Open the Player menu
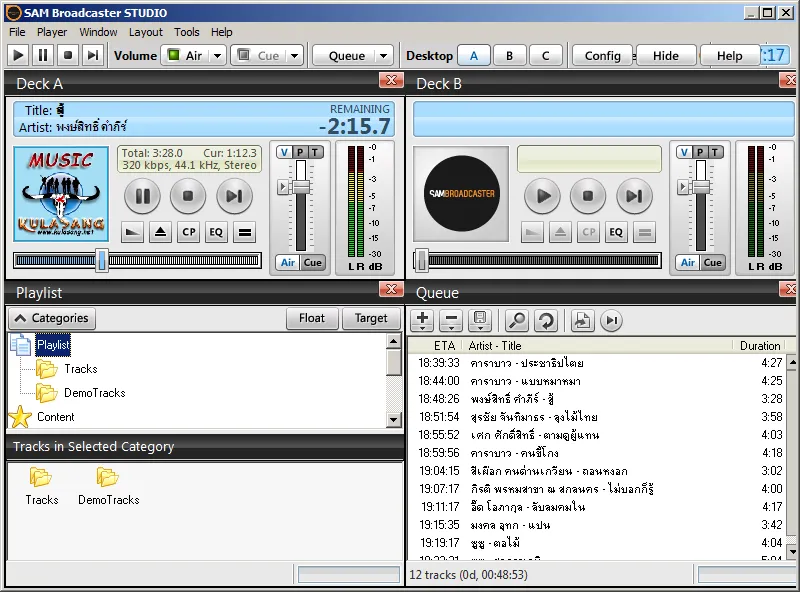The width and height of the screenshot is (800, 592). (x=52, y=32)
